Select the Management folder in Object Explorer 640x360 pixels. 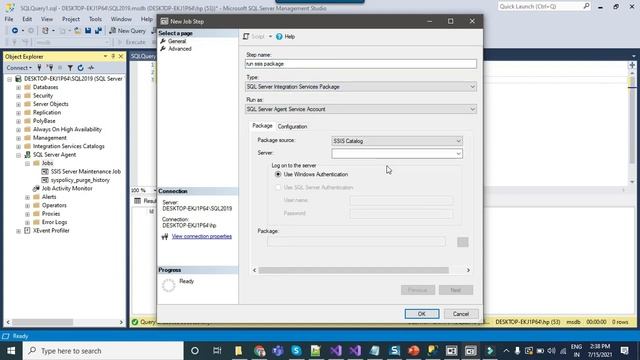(49, 138)
